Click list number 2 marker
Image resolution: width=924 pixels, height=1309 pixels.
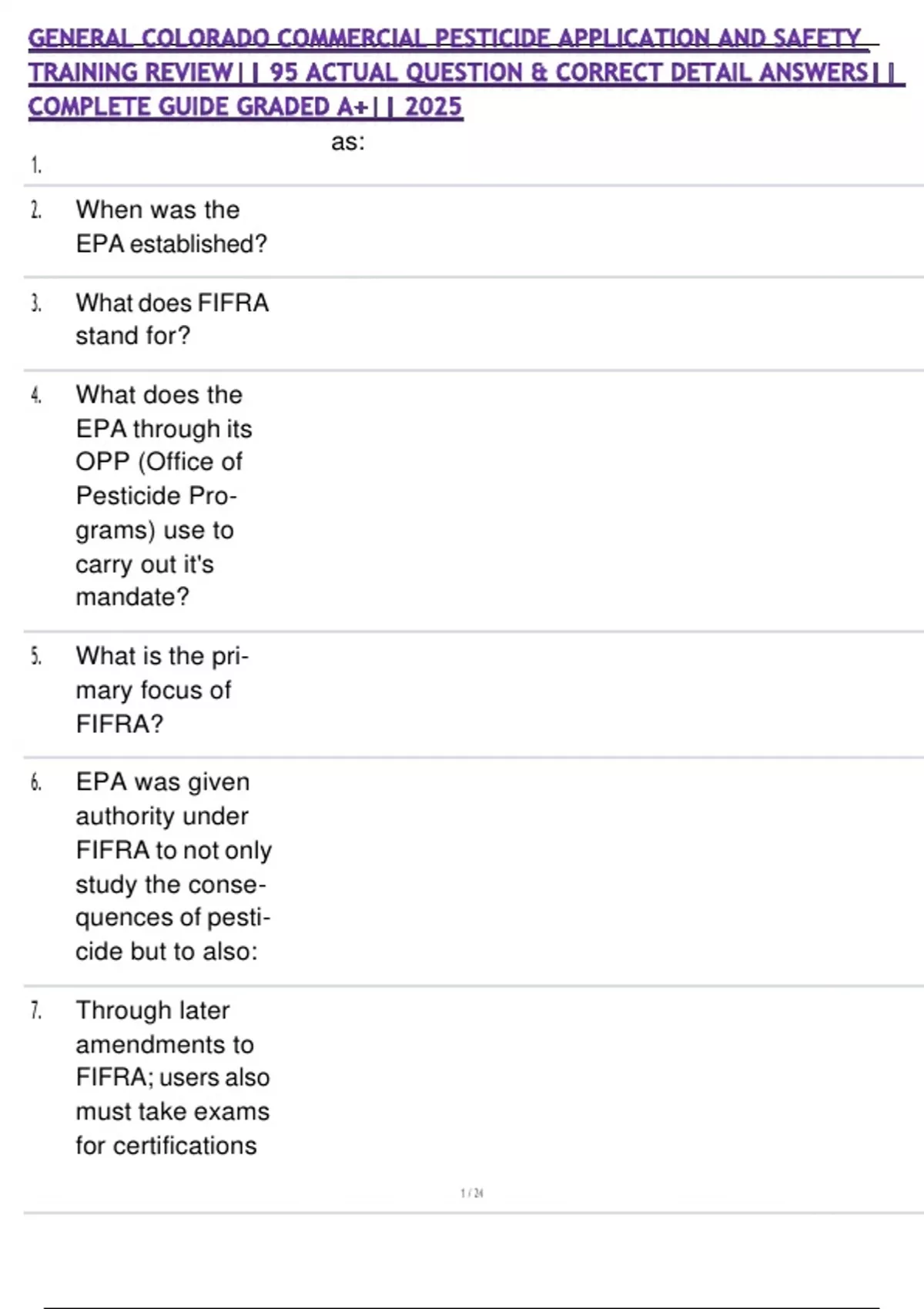[x=35, y=210]
